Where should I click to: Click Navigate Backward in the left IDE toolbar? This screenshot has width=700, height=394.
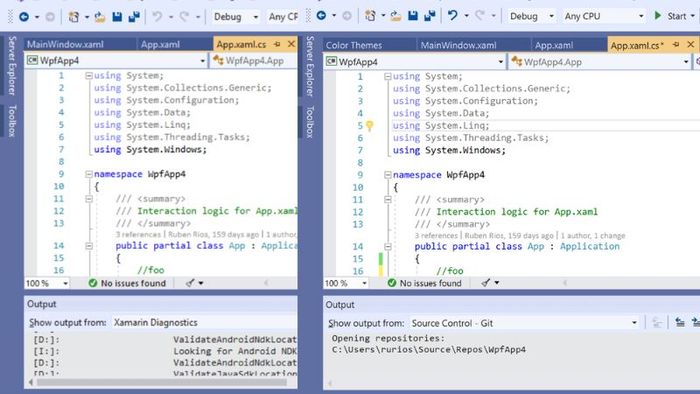24,17
